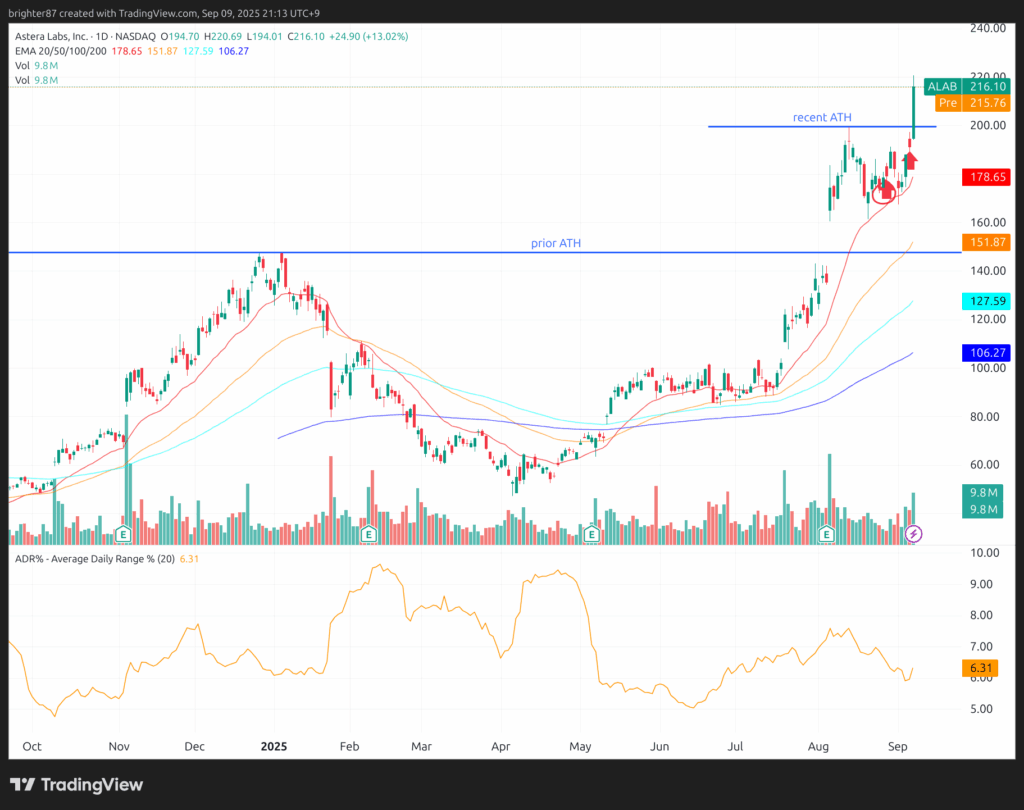The image size is (1024, 810).
Task: Click the orange 151.87 value in the EMA legend
Action: [162, 51]
